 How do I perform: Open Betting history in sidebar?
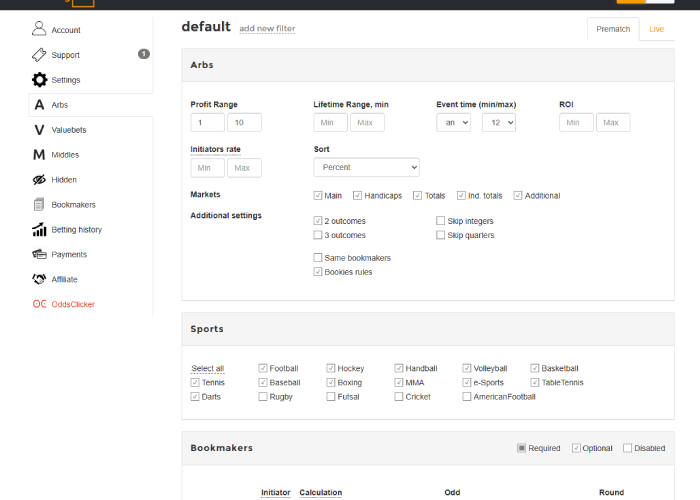76,229
